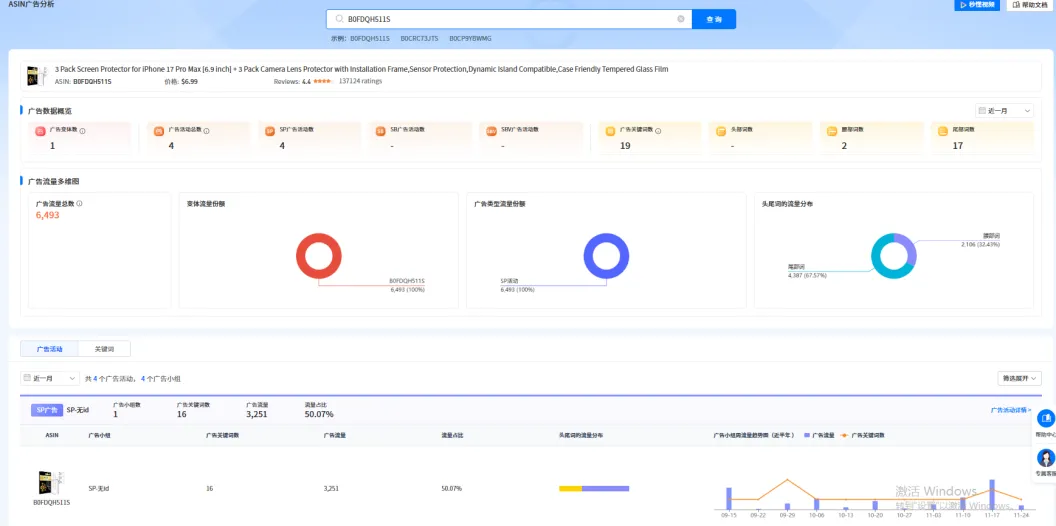Switch to the 关键词 tab
This screenshot has width=1056, height=526.
(104, 349)
